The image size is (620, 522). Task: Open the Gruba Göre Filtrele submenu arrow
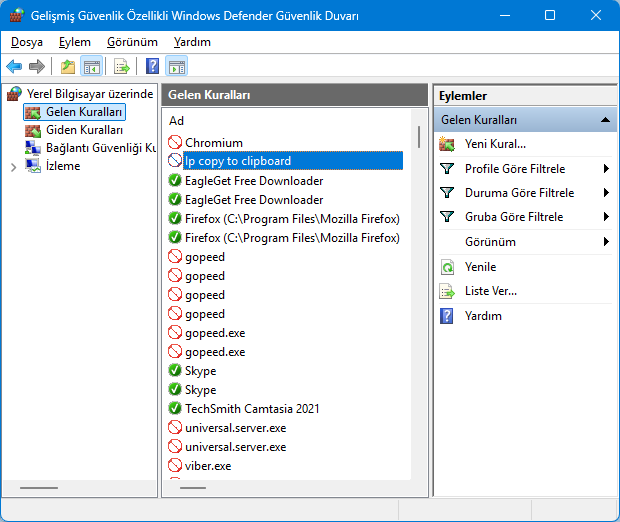tap(606, 217)
